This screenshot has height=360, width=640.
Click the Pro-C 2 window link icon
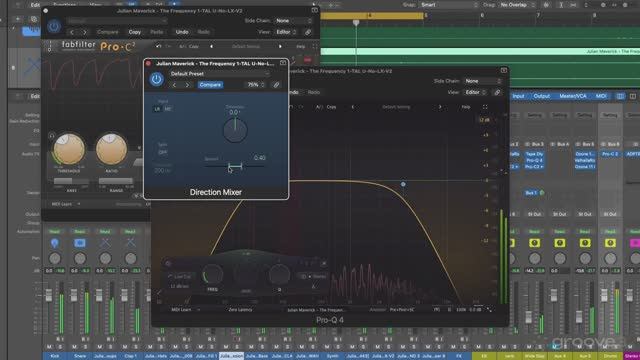(x=308, y=32)
